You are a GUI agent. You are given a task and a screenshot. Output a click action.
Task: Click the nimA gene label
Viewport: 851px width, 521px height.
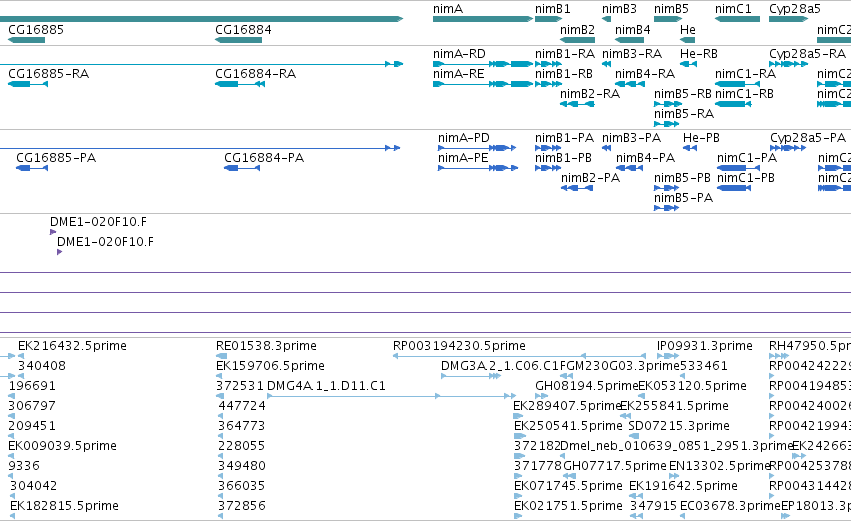pyautogui.click(x=448, y=9)
